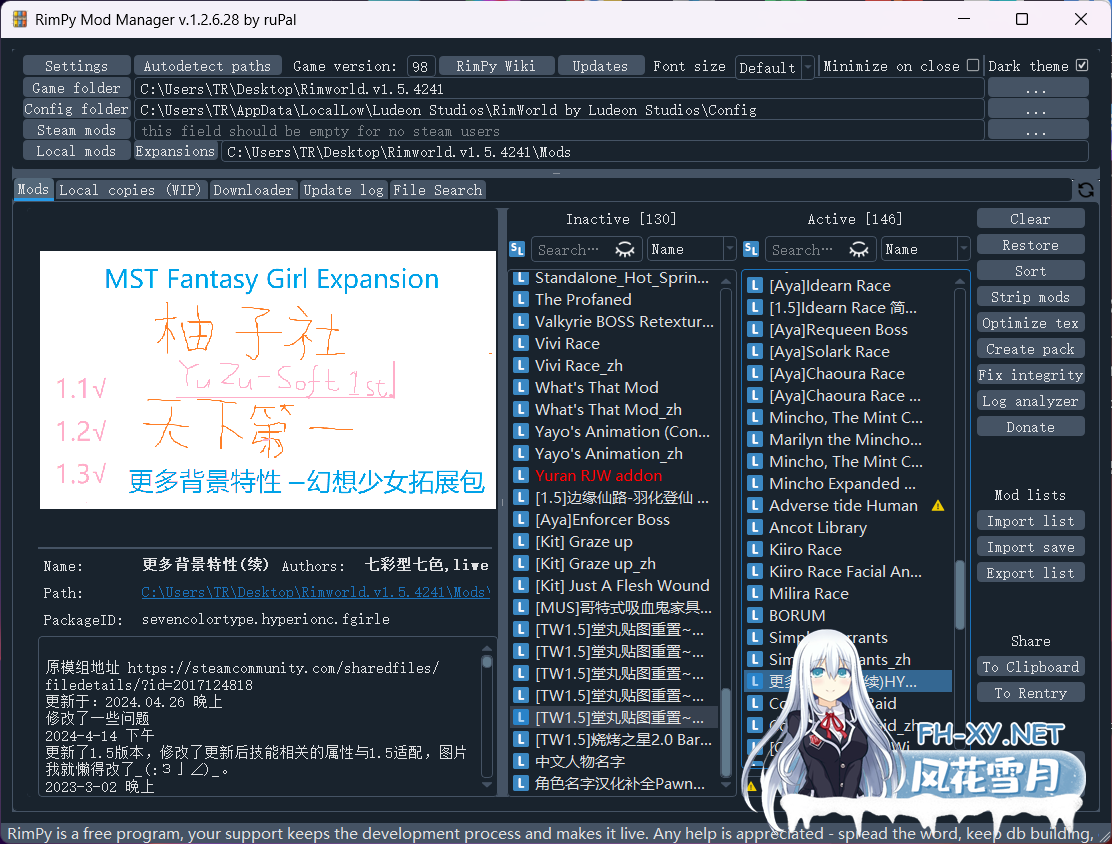1112x844 pixels.
Task: Click the RimPy app icon in the title bar
Action: (19, 19)
